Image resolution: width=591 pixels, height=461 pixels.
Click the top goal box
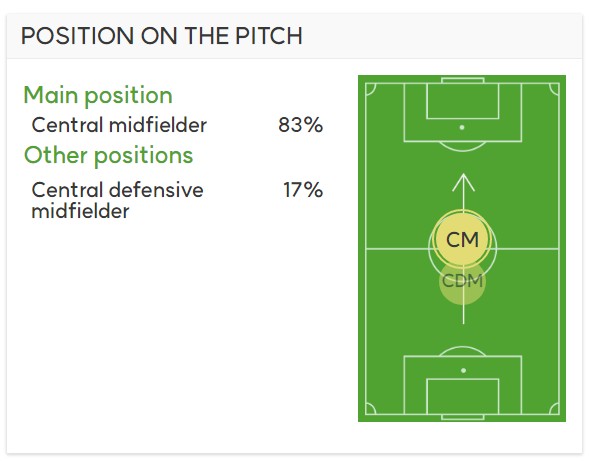462,101
